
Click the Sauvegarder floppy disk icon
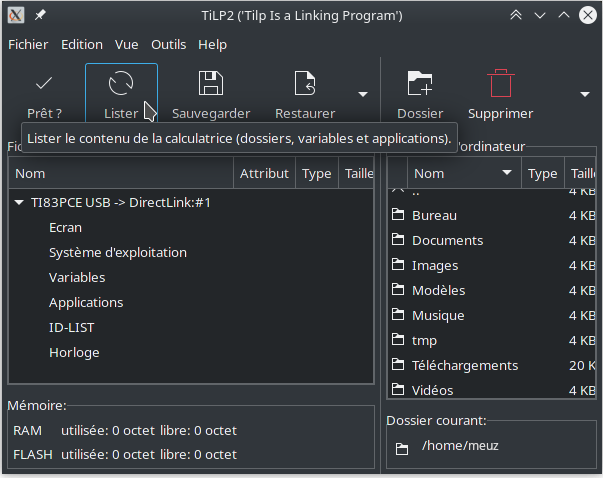point(211,83)
